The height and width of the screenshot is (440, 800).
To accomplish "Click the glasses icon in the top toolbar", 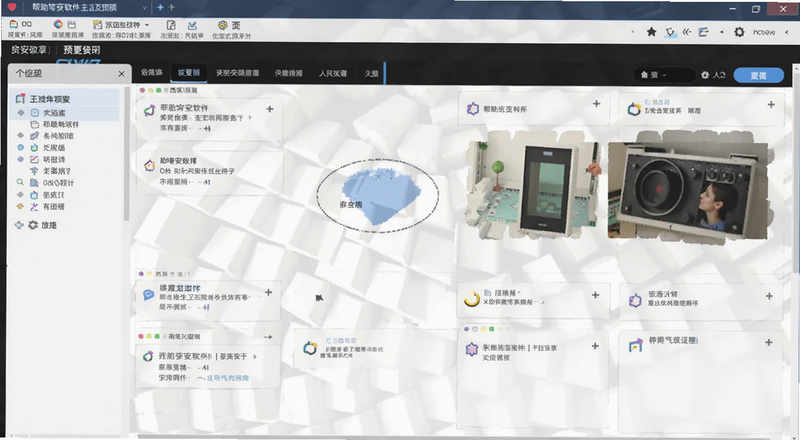I will point(26,24).
